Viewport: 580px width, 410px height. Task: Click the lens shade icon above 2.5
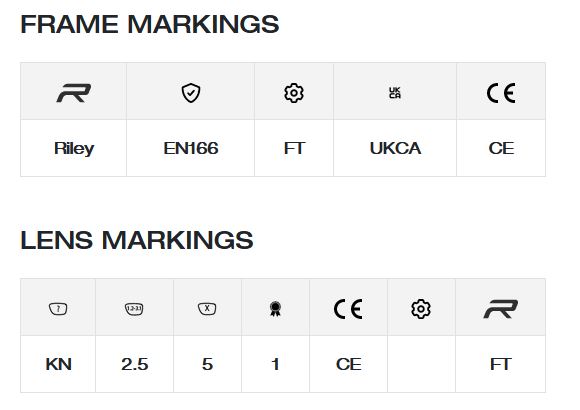click(x=134, y=309)
